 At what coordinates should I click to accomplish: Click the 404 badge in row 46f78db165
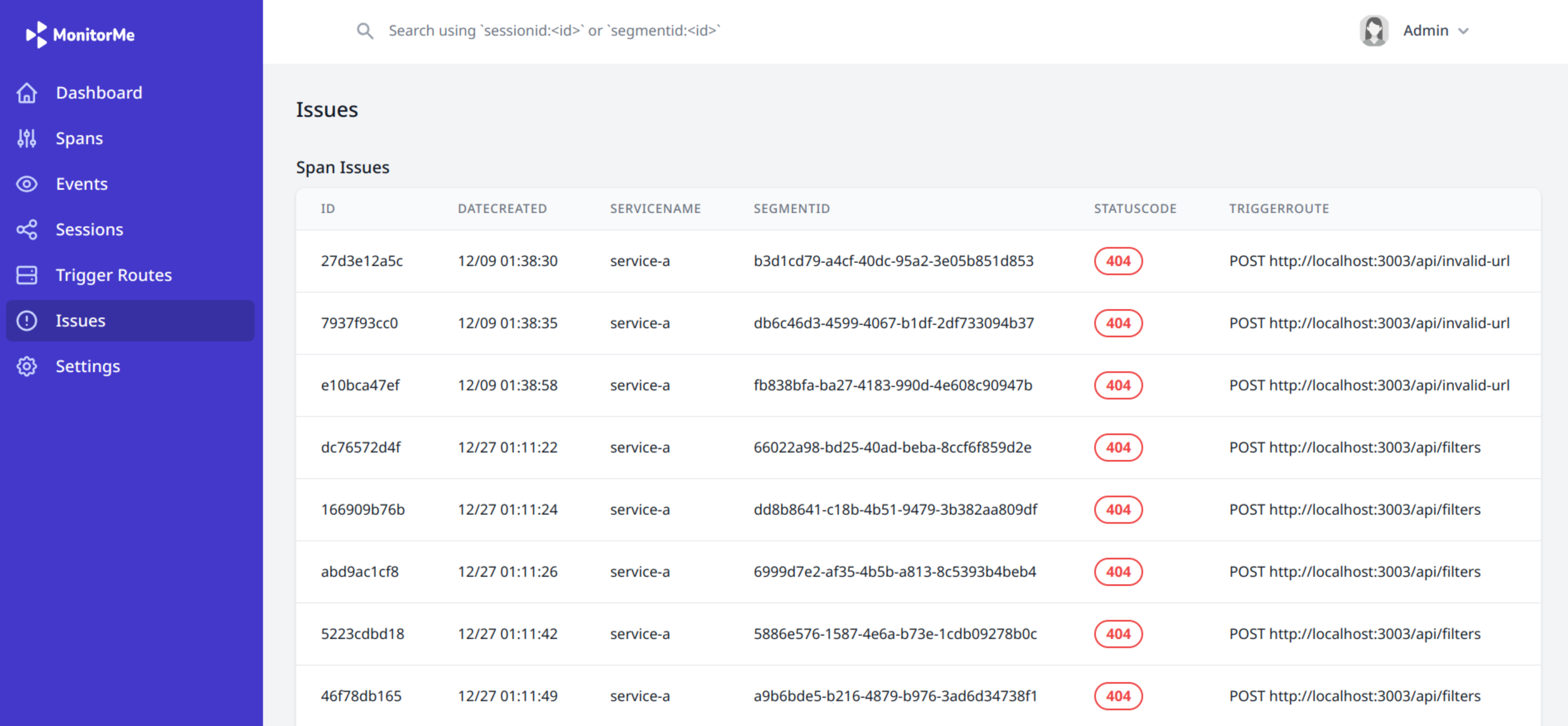point(1118,696)
